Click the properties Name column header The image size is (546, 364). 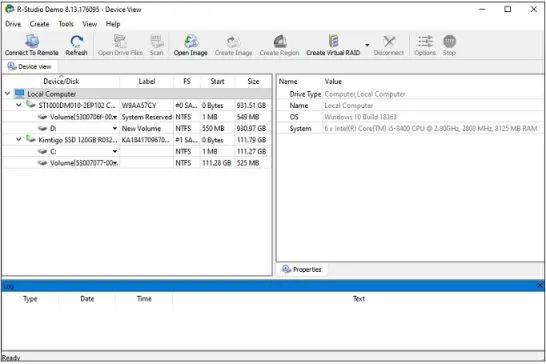(x=288, y=81)
